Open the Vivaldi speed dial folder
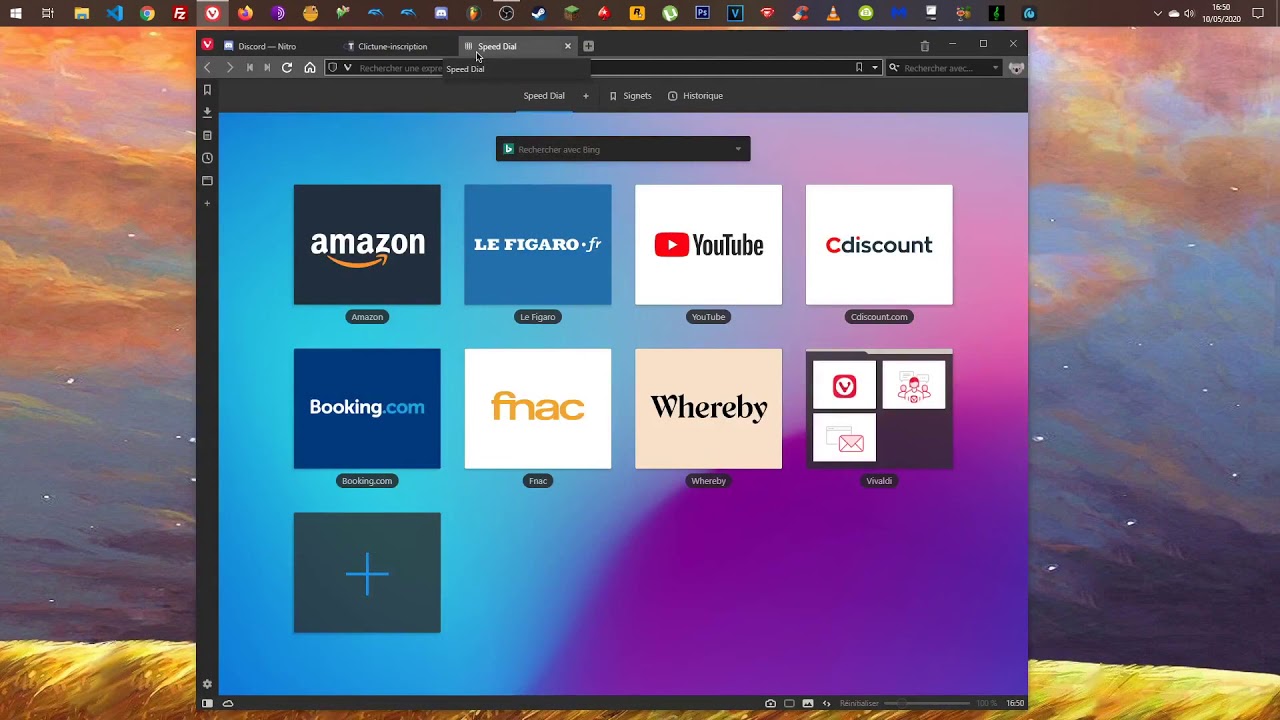The image size is (1280, 720). pos(879,409)
